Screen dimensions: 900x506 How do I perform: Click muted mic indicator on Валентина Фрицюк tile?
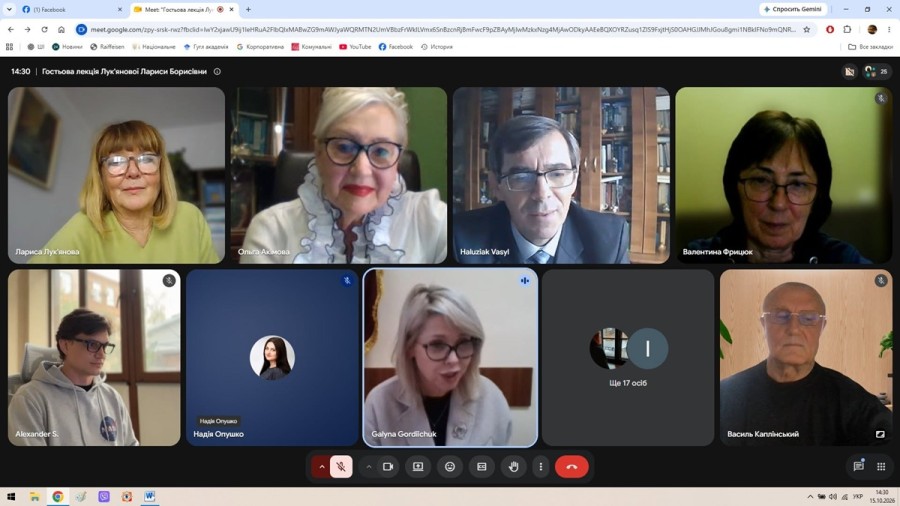(881, 99)
